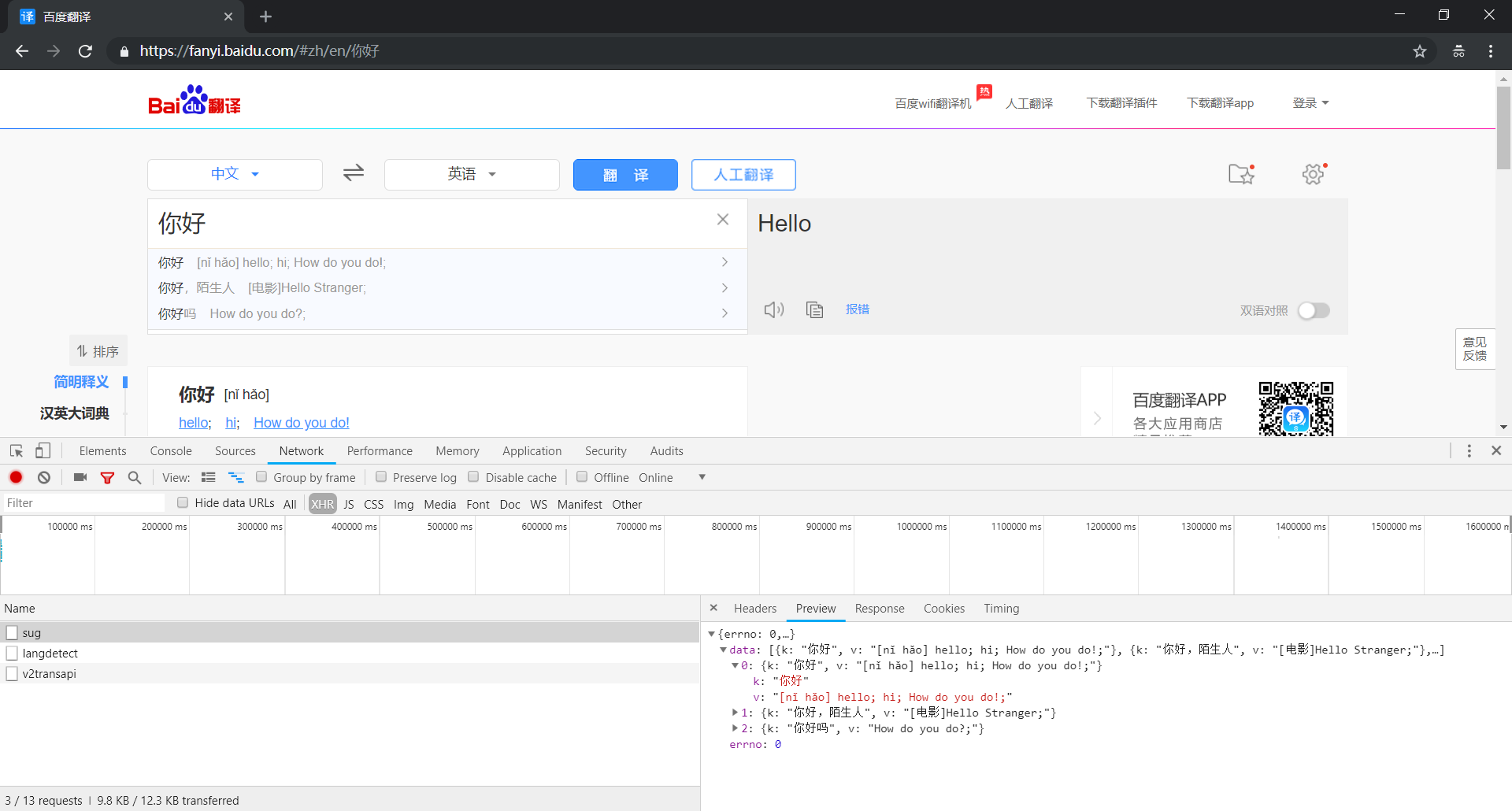Viewport: 1512px width, 811px height.
Task: Click the network Filter input field
Action: coord(83,502)
